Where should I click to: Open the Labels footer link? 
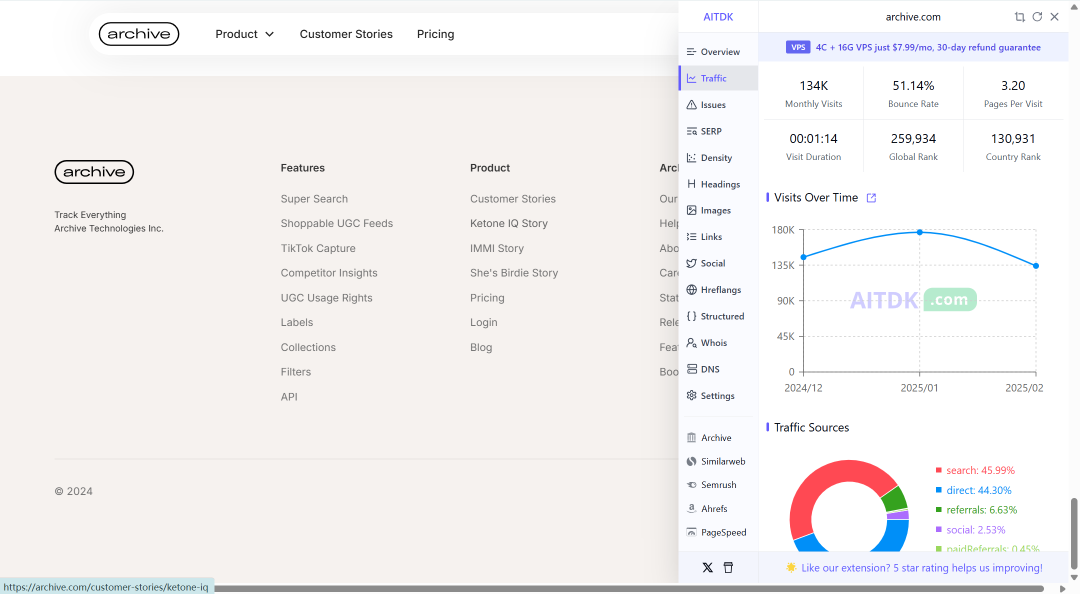pyautogui.click(x=297, y=322)
